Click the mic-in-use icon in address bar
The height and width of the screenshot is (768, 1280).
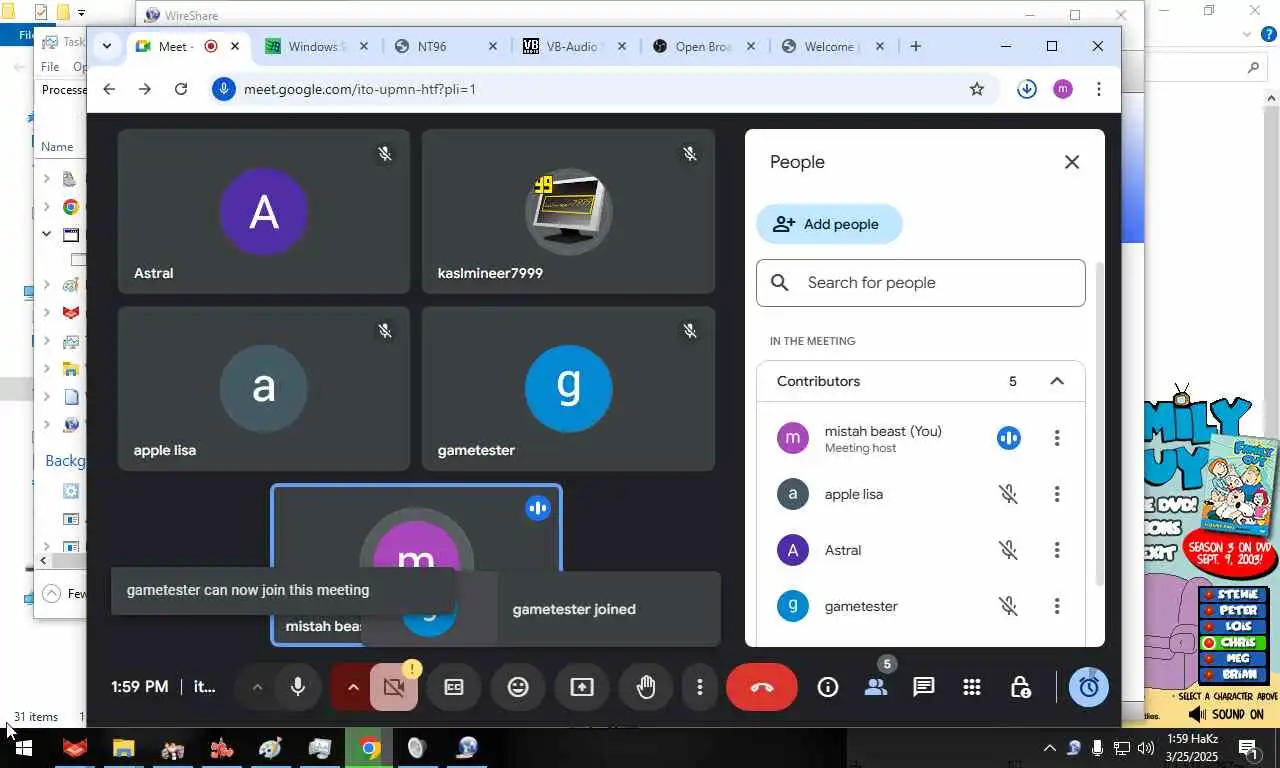click(x=224, y=89)
